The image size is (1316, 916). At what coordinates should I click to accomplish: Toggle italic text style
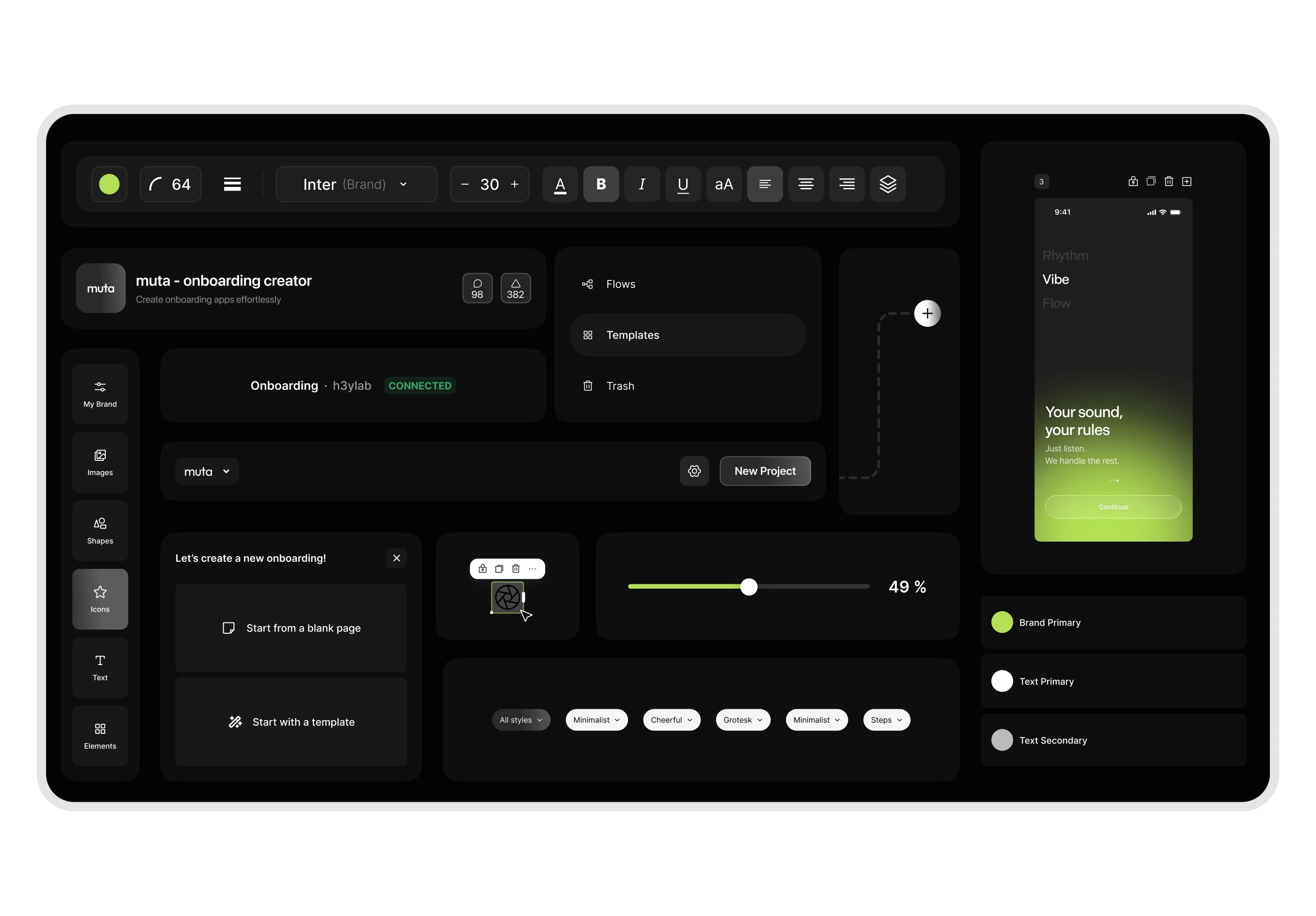click(642, 184)
